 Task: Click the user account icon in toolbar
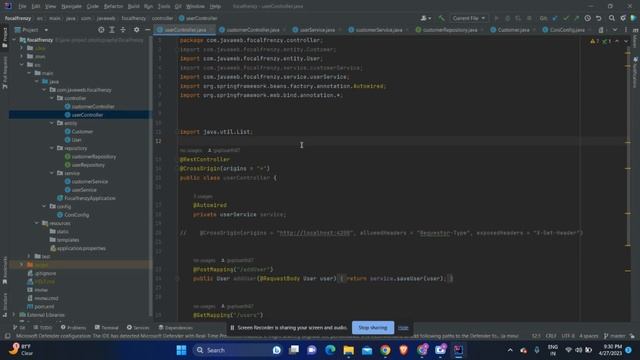425,18
